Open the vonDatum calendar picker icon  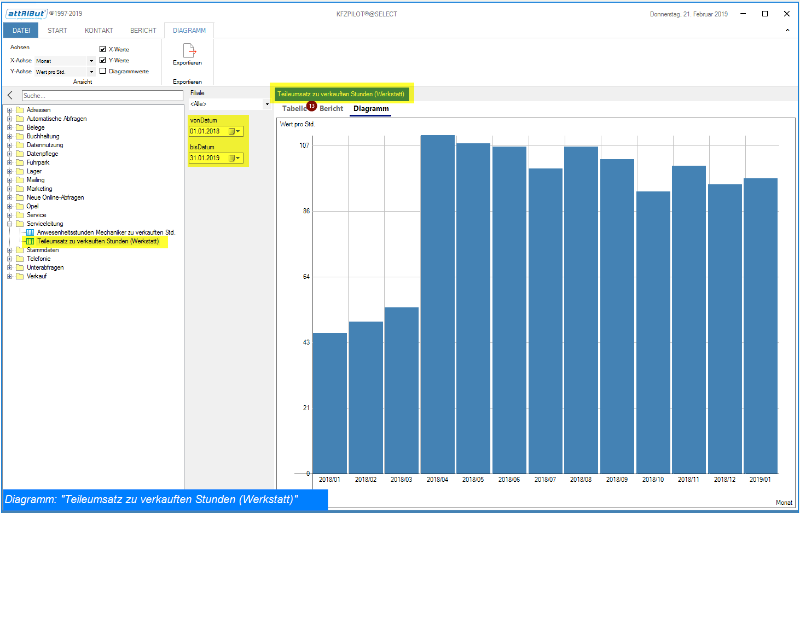(235, 131)
